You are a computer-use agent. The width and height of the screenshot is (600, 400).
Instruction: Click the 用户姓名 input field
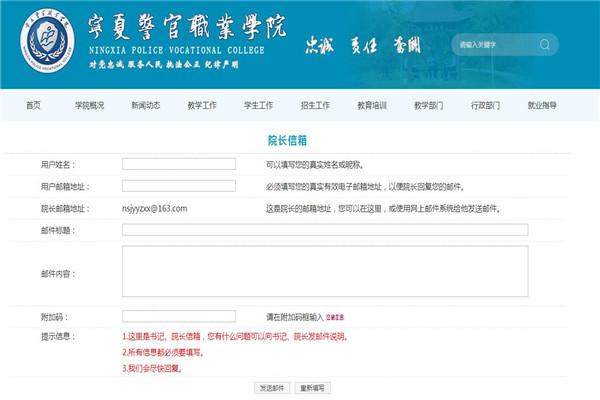tap(178, 164)
